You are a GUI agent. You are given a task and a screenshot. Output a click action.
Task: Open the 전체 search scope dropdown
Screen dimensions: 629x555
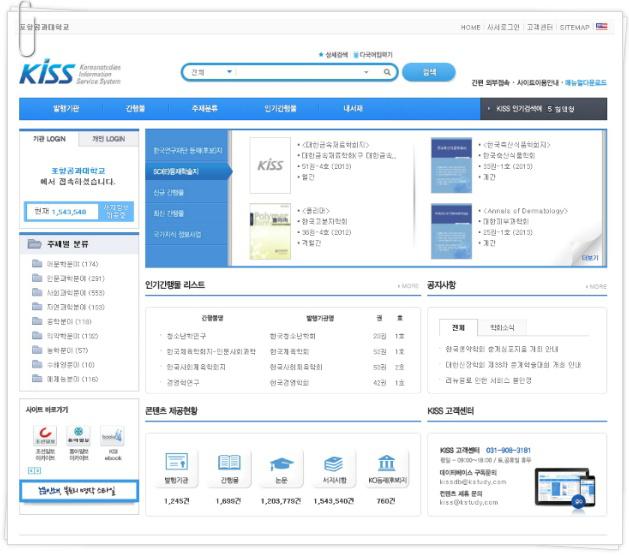point(211,72)
